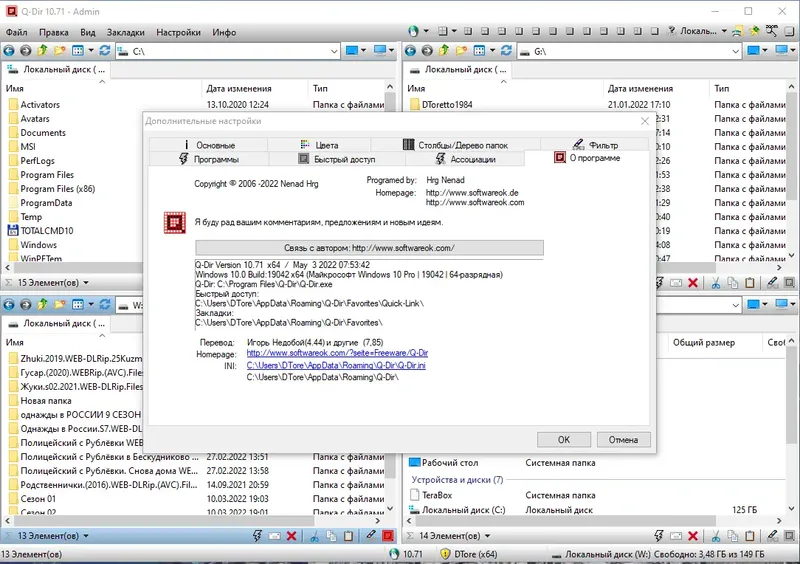The width and height of the screenshot is (800, 564).
Task: Expand the G:\ address bar dropdown
Action: (735, 51)
